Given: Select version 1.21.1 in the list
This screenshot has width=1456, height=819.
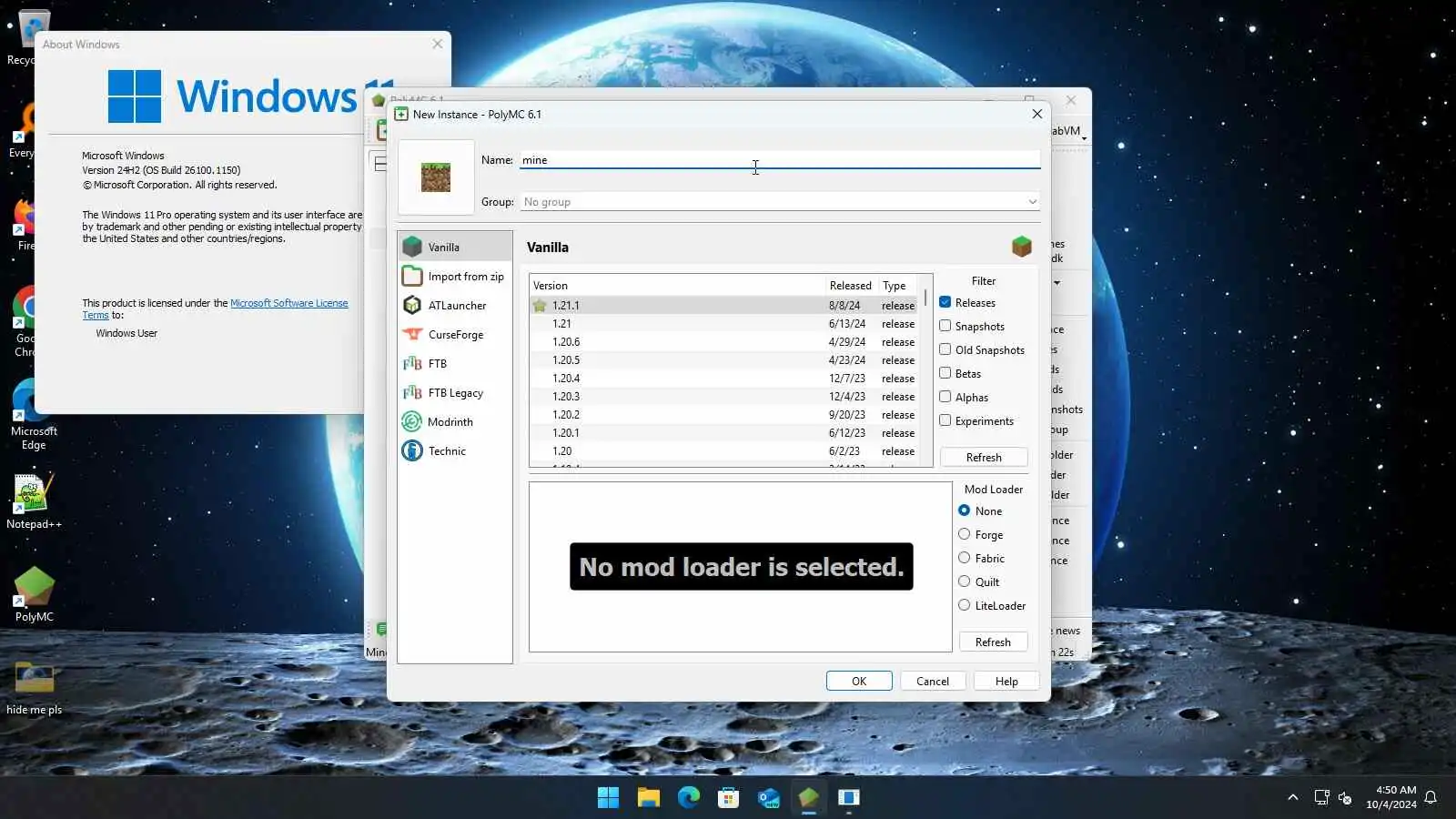Looking at the screenshot, I should tap(724, 306).
